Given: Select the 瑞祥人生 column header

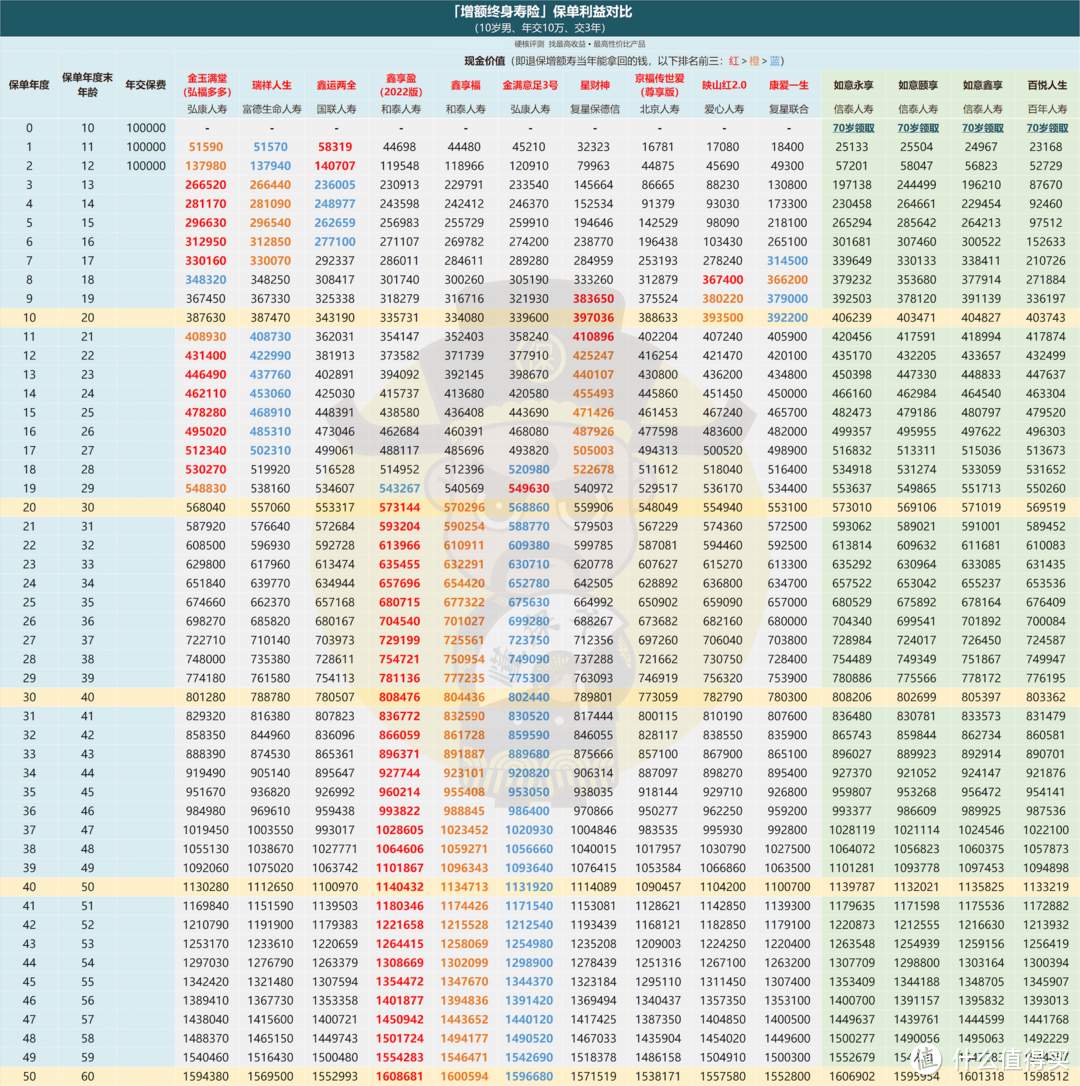Looking at the screenshot, I should (272, 85).
